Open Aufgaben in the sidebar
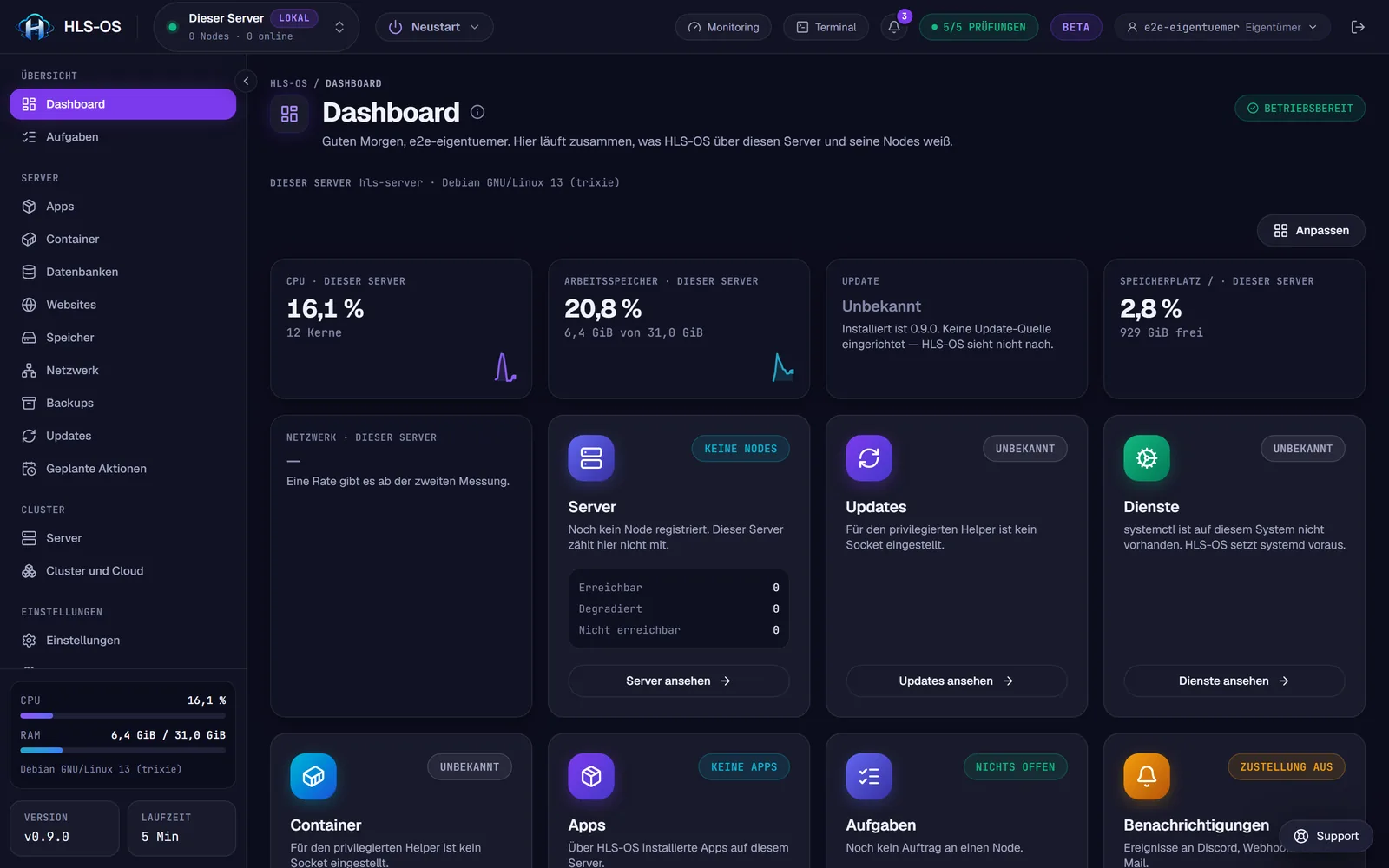Screen dimensions: 1389x868 (x=122, y=137)
